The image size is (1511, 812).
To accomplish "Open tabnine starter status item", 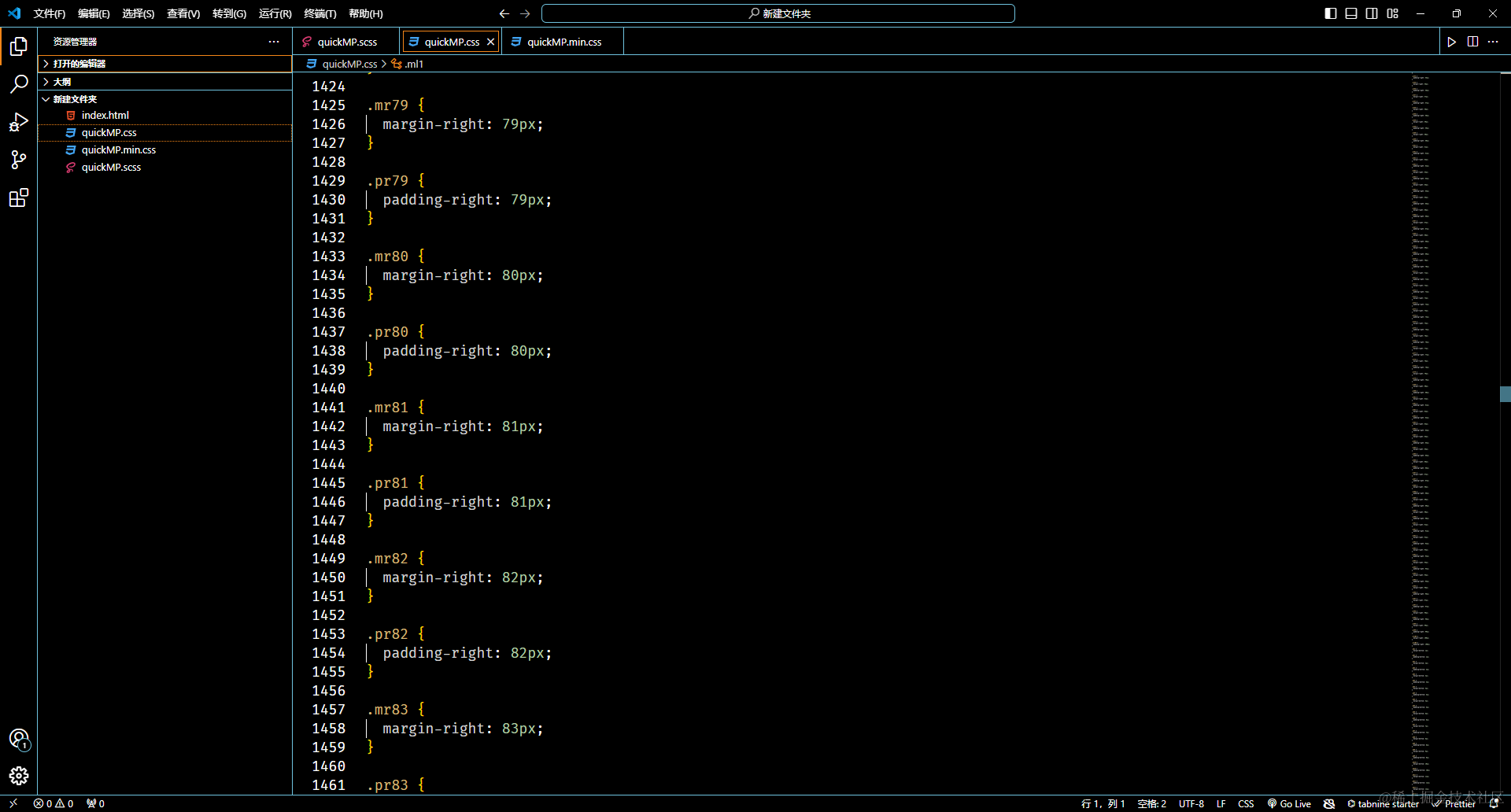I will tap(1383, 803).
